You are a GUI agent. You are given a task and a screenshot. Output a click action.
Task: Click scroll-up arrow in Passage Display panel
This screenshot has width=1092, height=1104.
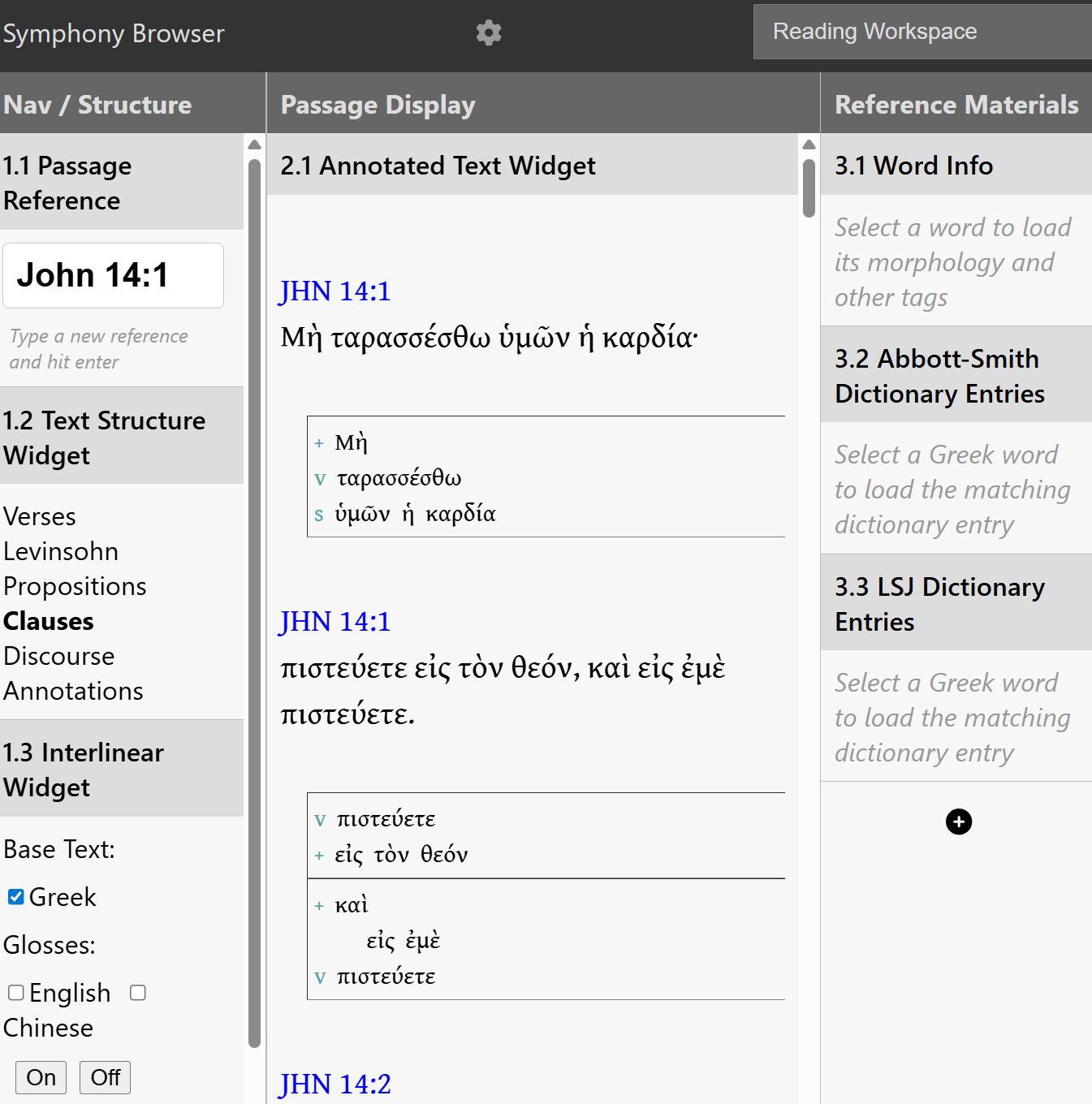(x=808, y=144)
